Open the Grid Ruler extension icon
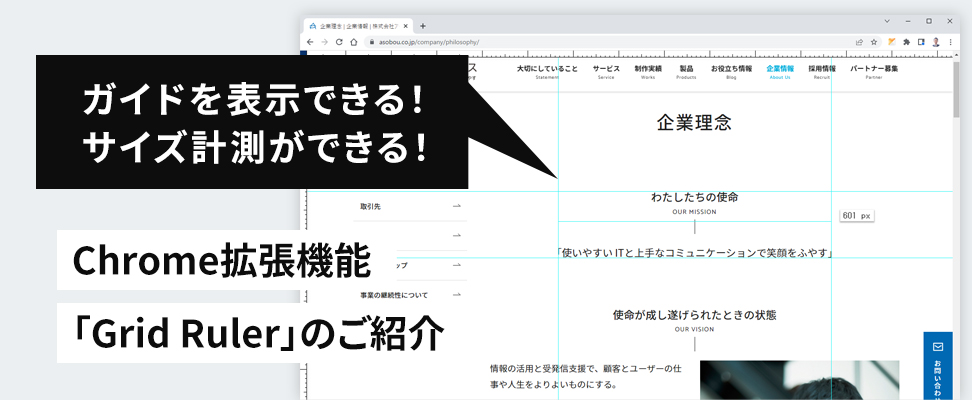Screen dimensions: 972x400 [x=892, y=42]
